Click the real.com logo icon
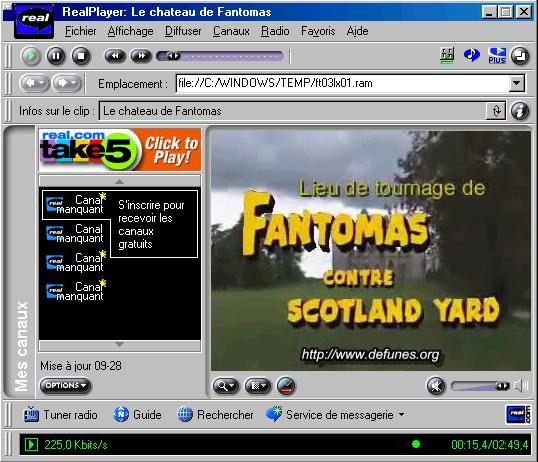 pyautogui.click(x=518, y=415)
